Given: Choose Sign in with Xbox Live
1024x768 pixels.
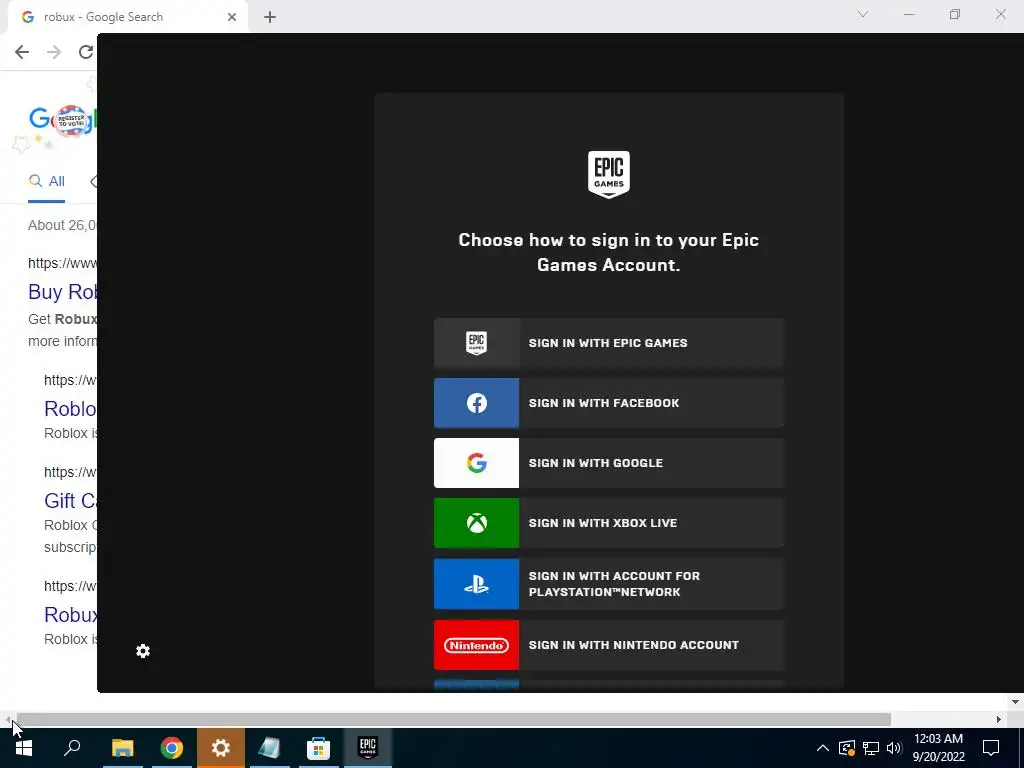Looking at the screenshot, I should tap(609, 523).
